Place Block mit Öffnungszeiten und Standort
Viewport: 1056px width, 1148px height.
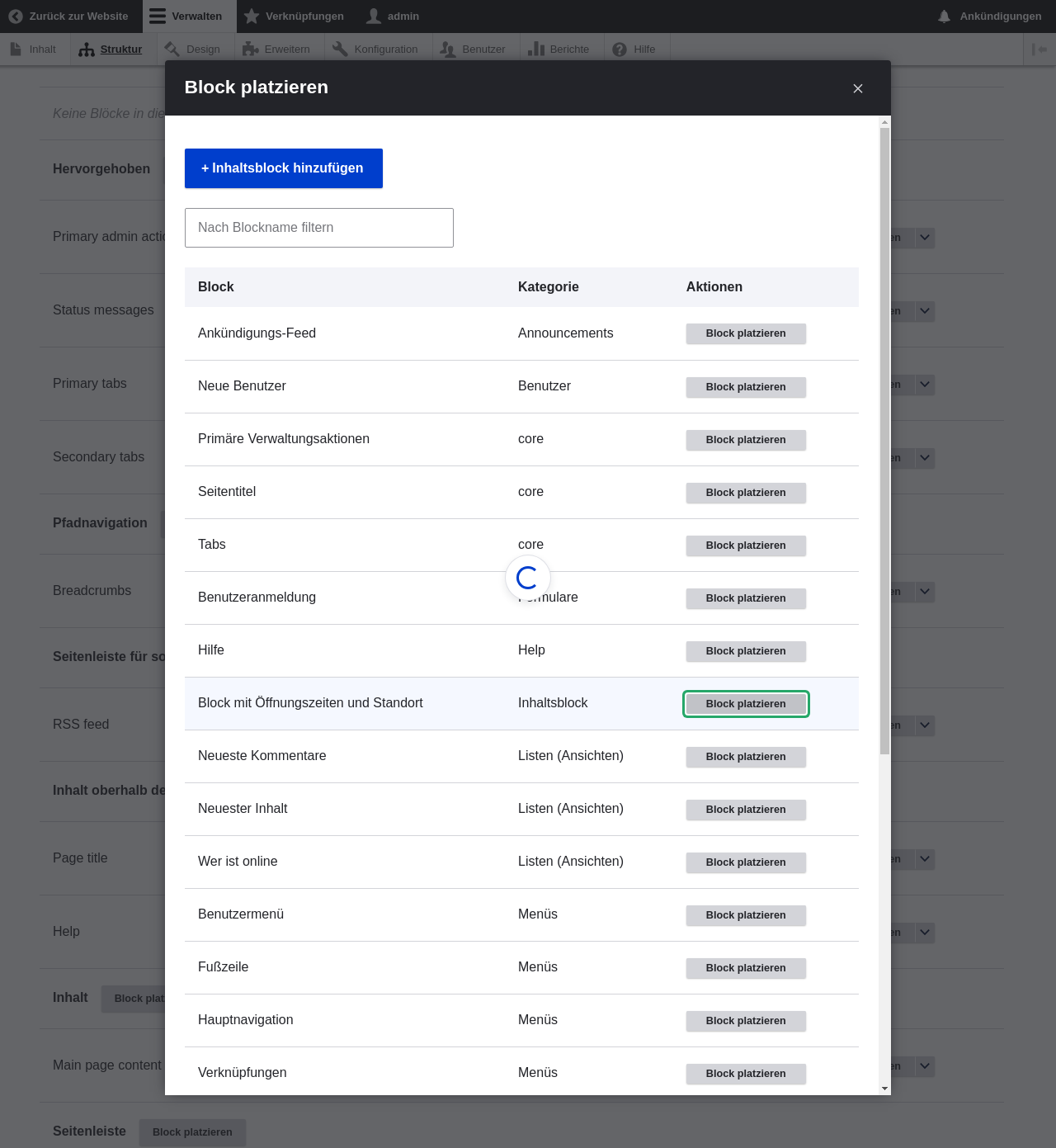[x=746, y=704]
